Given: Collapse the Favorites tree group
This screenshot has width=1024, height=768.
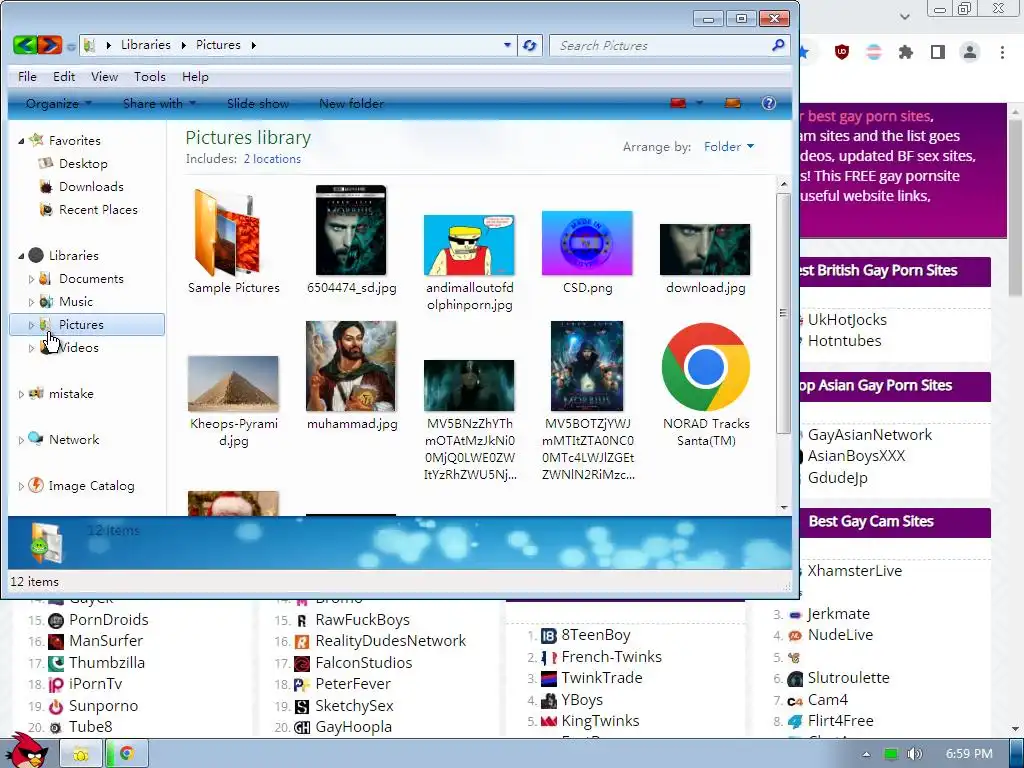Looking at the screenshot, I should coord(21,141).
